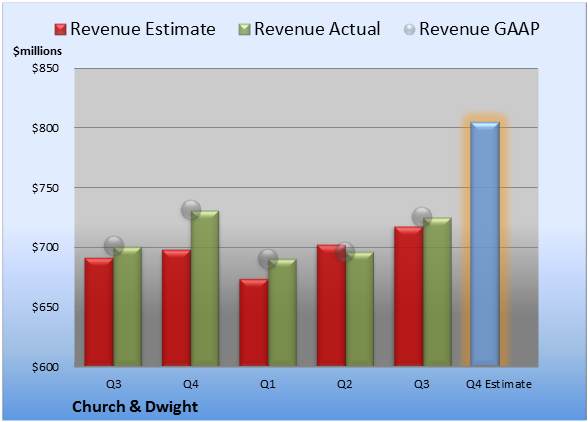
Task: Click the 'Q2' axis label
Action: 345,384
